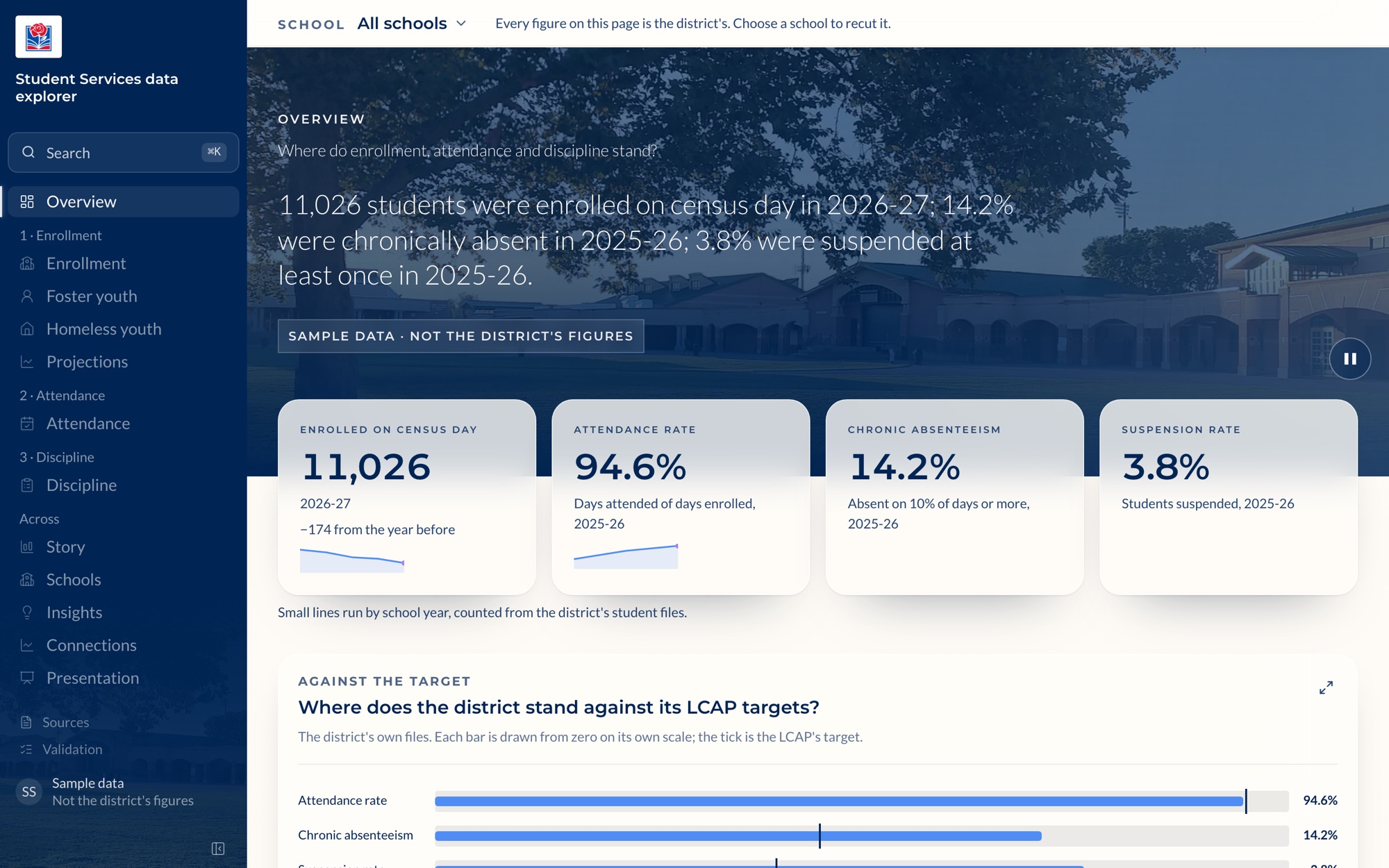The height and width of the screenshot is (868, 1389).
Task: Open the Schools view
Action: [124, 579]
